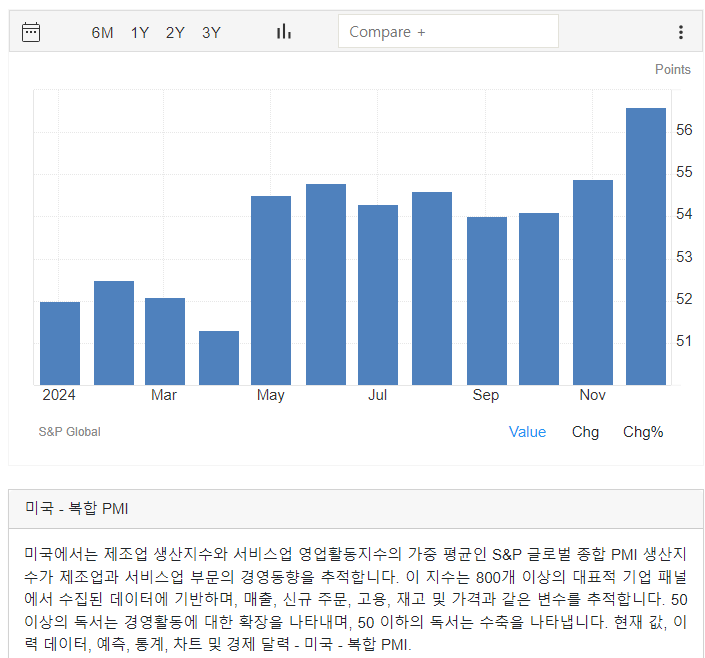Click the bar above May label
The height and width of the screenshot is (658, 705).
[271, 291]
